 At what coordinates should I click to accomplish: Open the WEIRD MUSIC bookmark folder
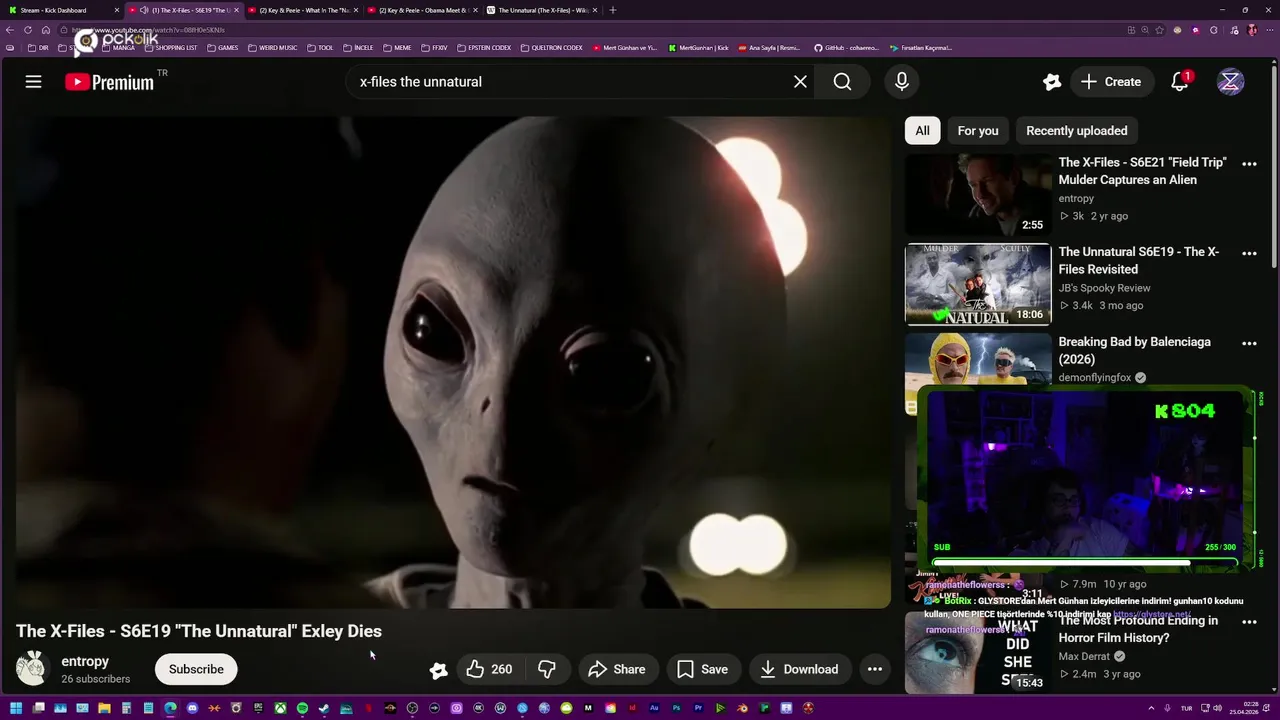tap(272, 48)
